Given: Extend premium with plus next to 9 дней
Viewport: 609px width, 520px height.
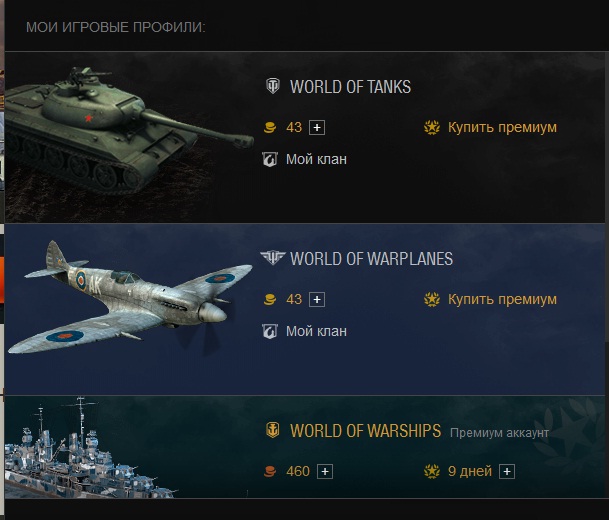Looking at the screenshot, I should [507, 471].
